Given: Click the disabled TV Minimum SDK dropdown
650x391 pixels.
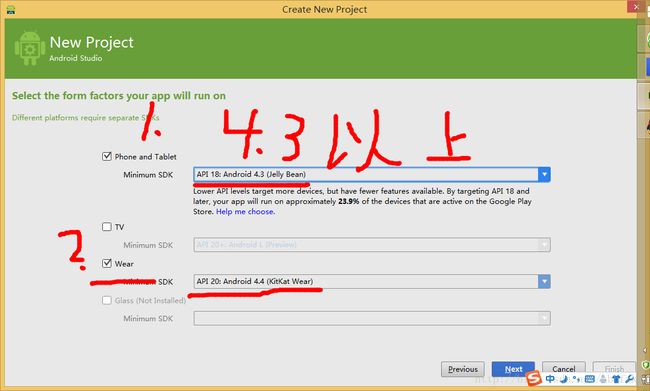Looking at the screenshot, I should pyautogui.click(x=371, y=245).
